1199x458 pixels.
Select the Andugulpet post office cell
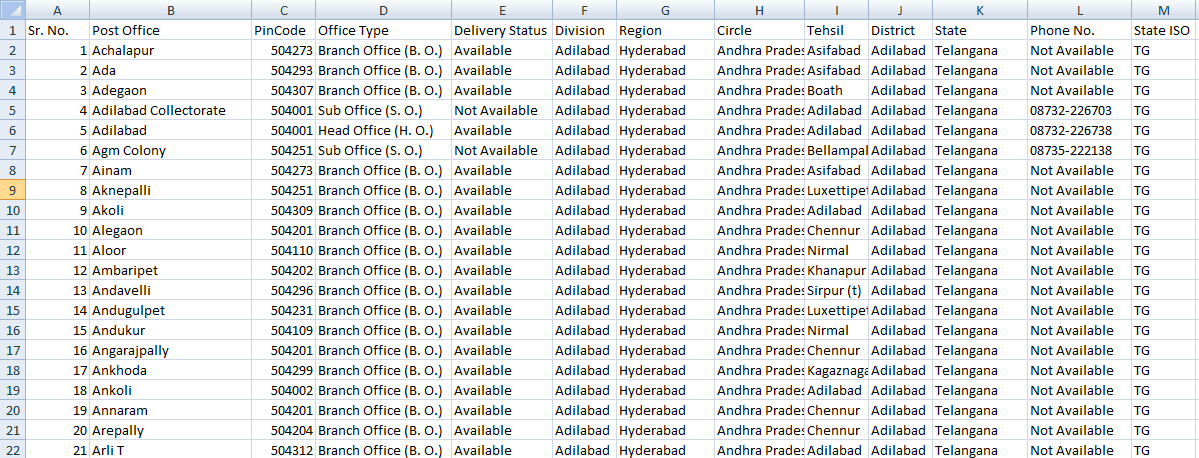coord(169,310)
